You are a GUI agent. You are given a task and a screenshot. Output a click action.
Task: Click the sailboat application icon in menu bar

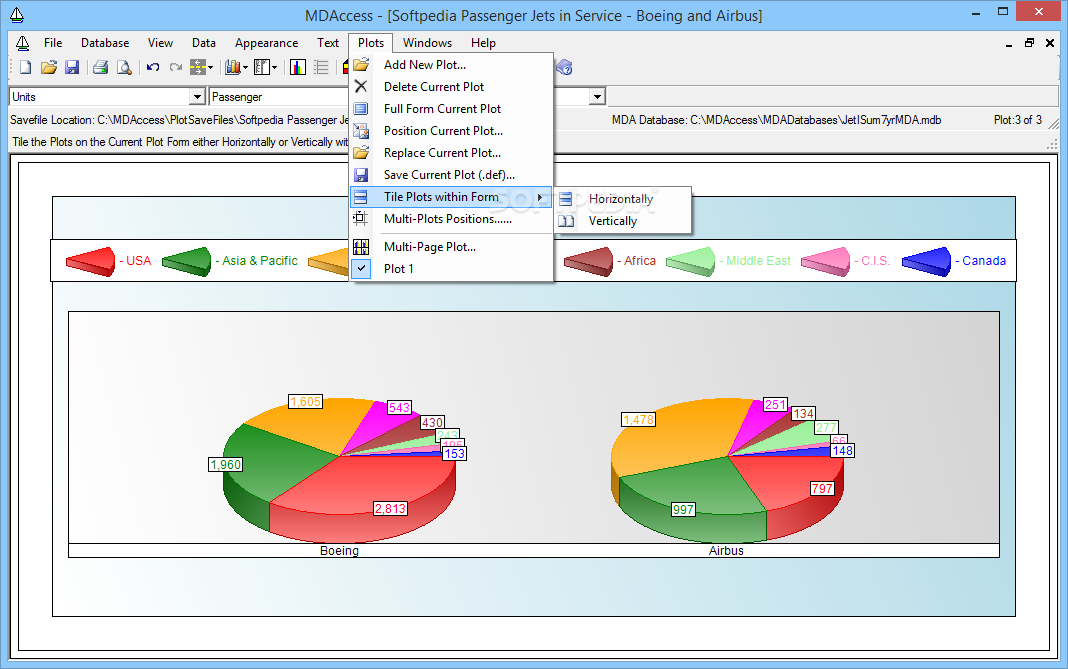click(x=22, y=43)
